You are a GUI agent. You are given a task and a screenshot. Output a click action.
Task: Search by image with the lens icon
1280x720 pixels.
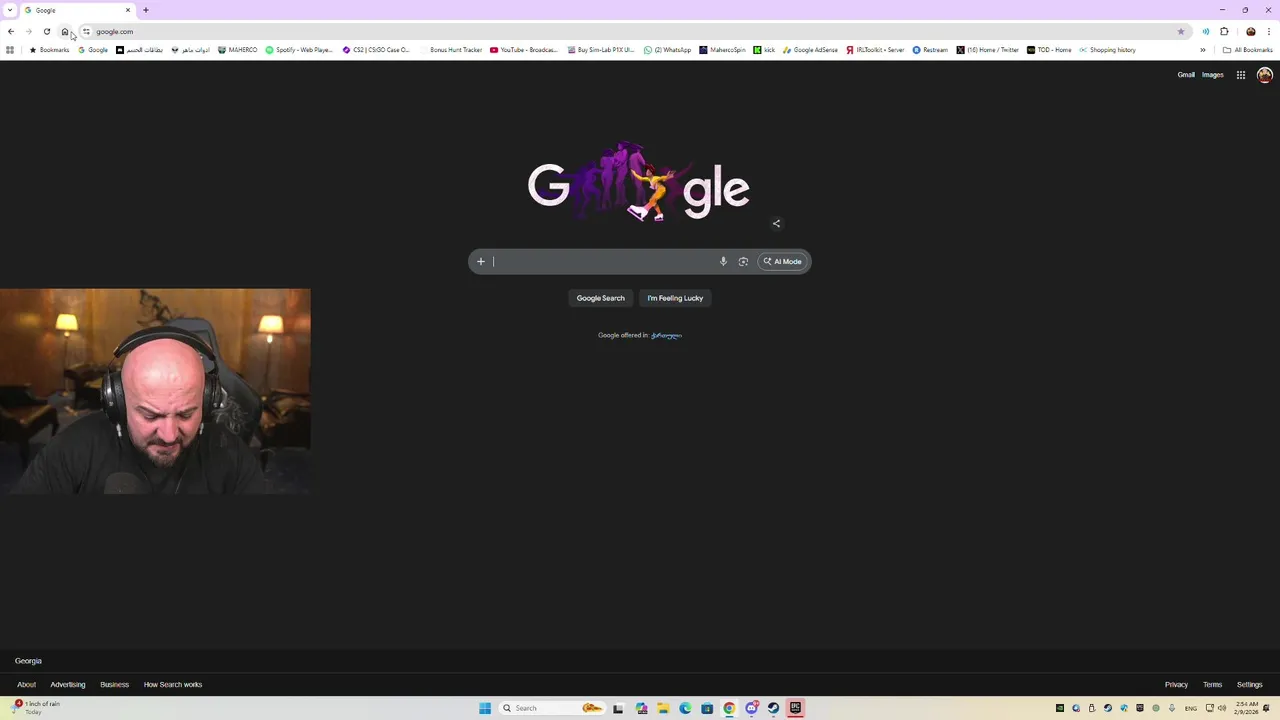click(743, 262)
